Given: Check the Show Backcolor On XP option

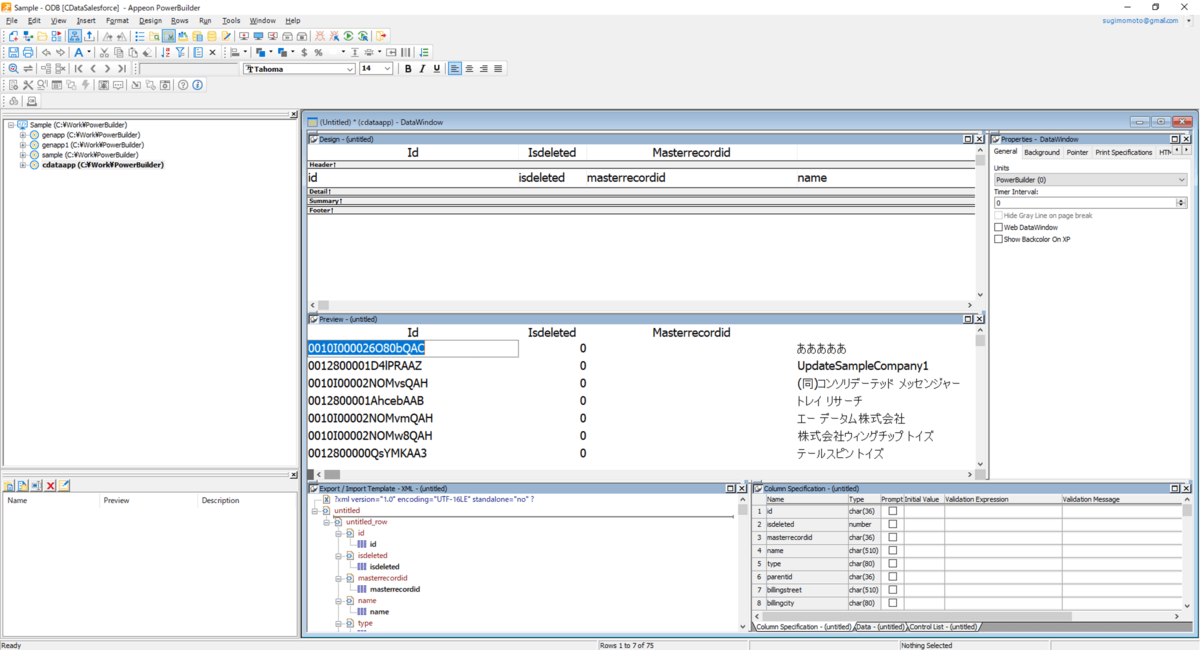Looking at the screenshot, I should point(998,240).
